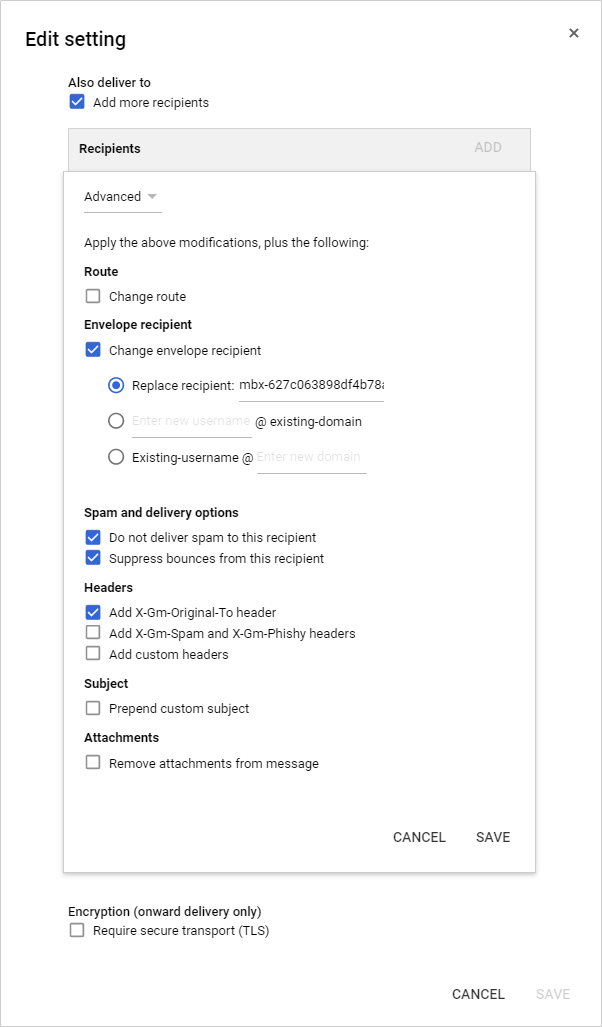The image size is (602, 1027).
Task: Enable Prepend custom subject
Action: tap(93, 708)
